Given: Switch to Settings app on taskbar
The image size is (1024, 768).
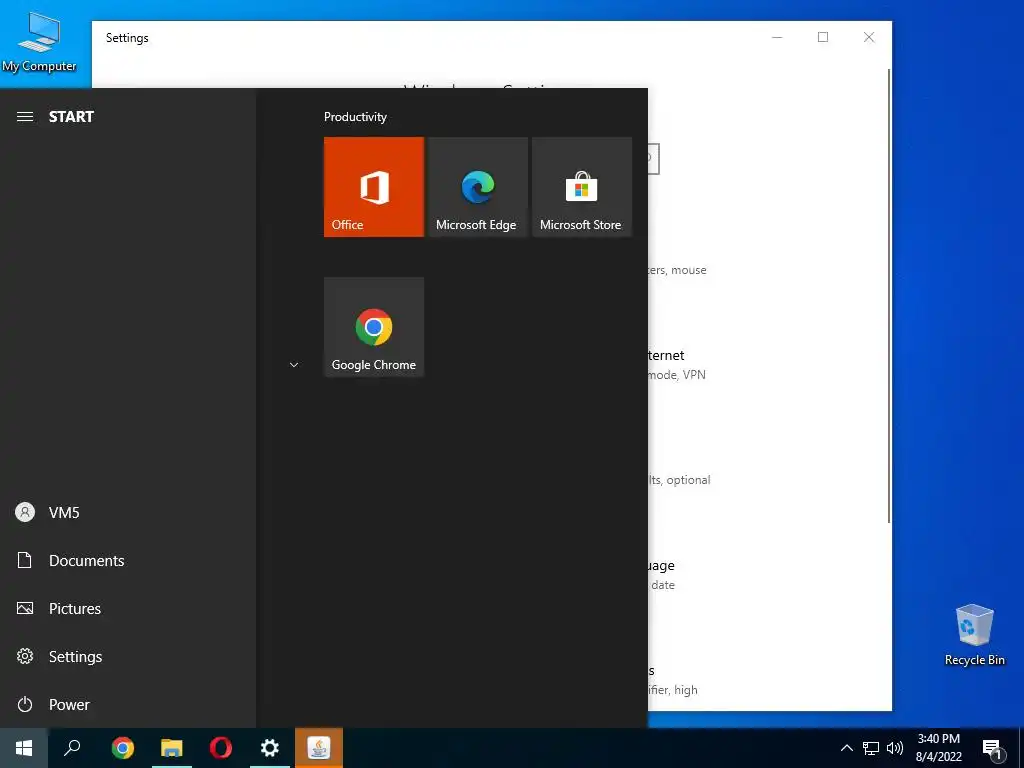Looking at the screenshot, I should pos(270,748).
